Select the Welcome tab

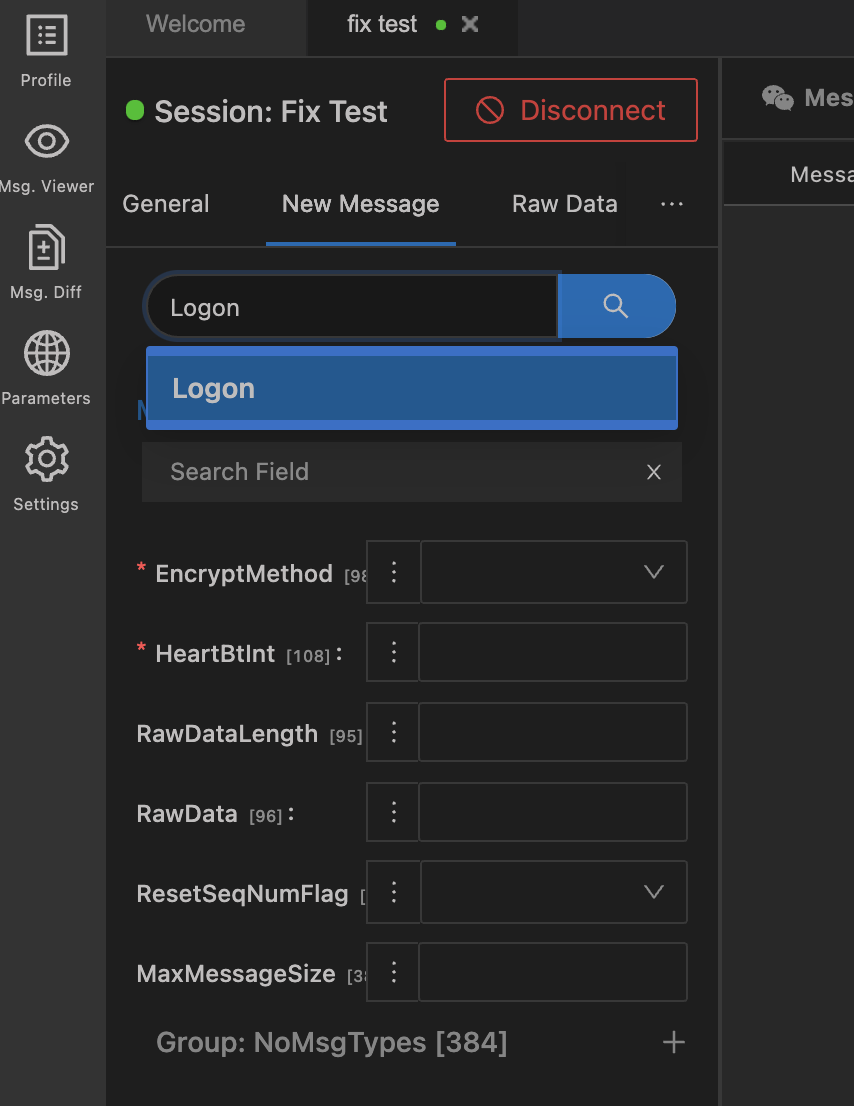pyautogui.click(x=195, y=25)
